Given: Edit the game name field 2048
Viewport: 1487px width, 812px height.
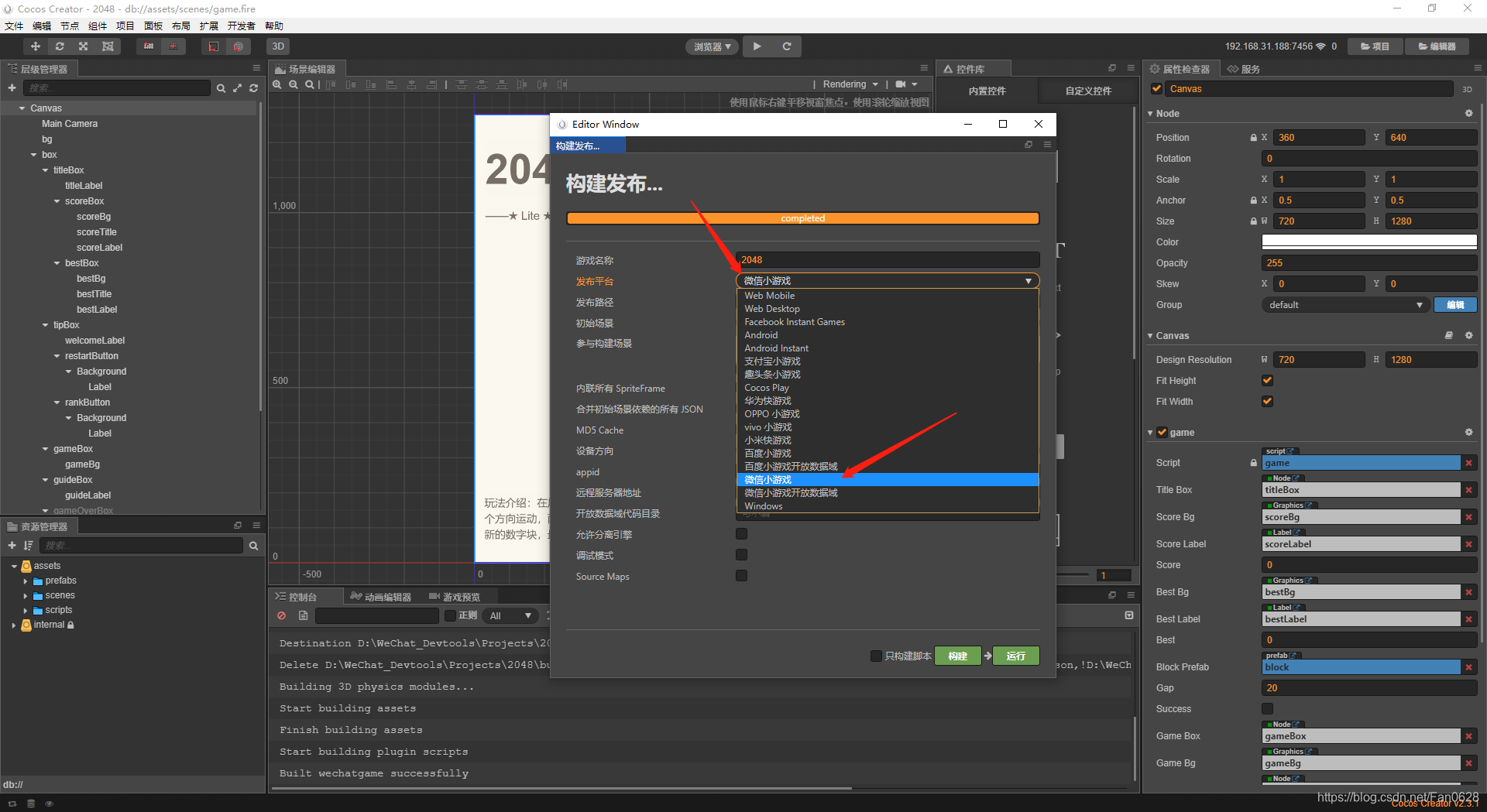Looking at the screenshot, I should (887, 260).
